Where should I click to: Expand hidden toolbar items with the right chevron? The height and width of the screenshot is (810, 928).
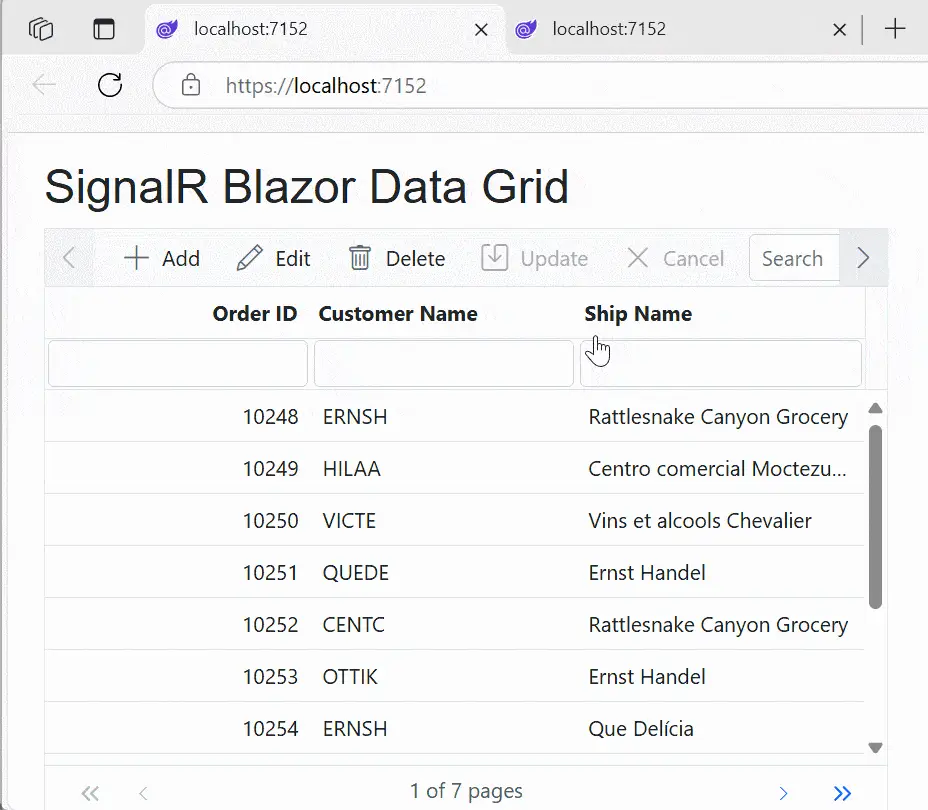click(863, 258)
